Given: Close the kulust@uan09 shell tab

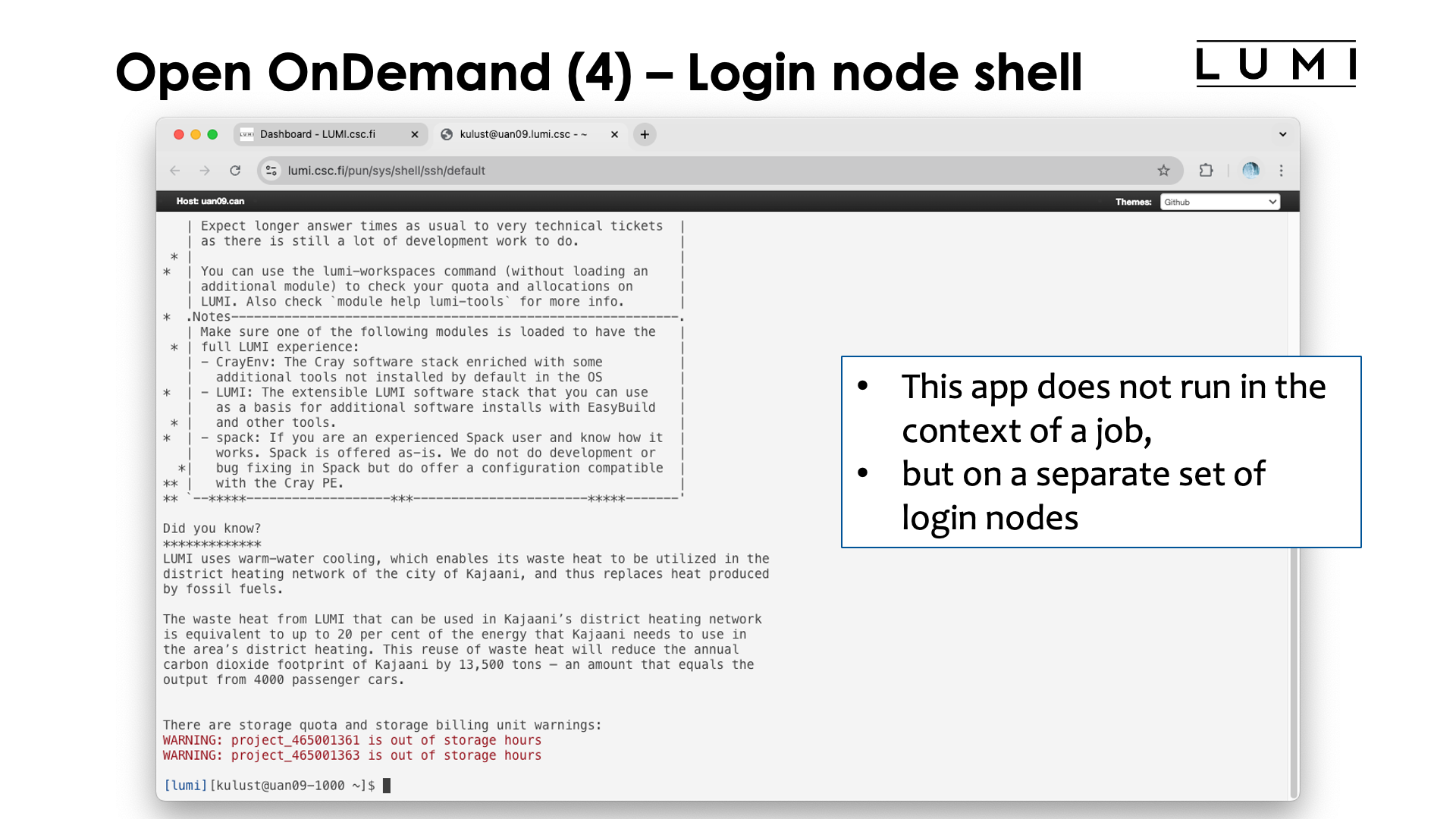Looking at the screenshot, I should point(614,134).
